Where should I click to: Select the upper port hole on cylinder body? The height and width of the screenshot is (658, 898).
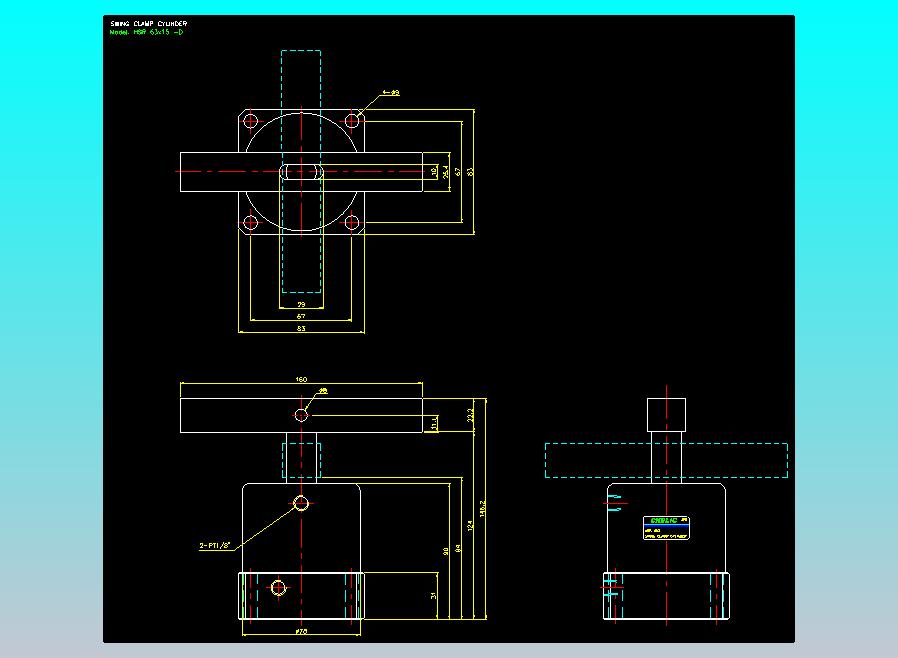(x=301, y=503)
